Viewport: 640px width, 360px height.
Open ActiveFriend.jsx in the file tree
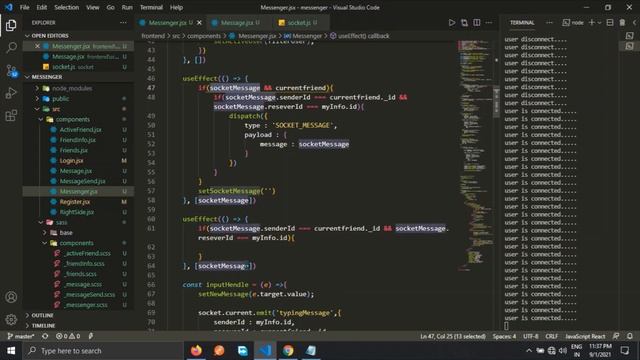[x=80, y=130]
